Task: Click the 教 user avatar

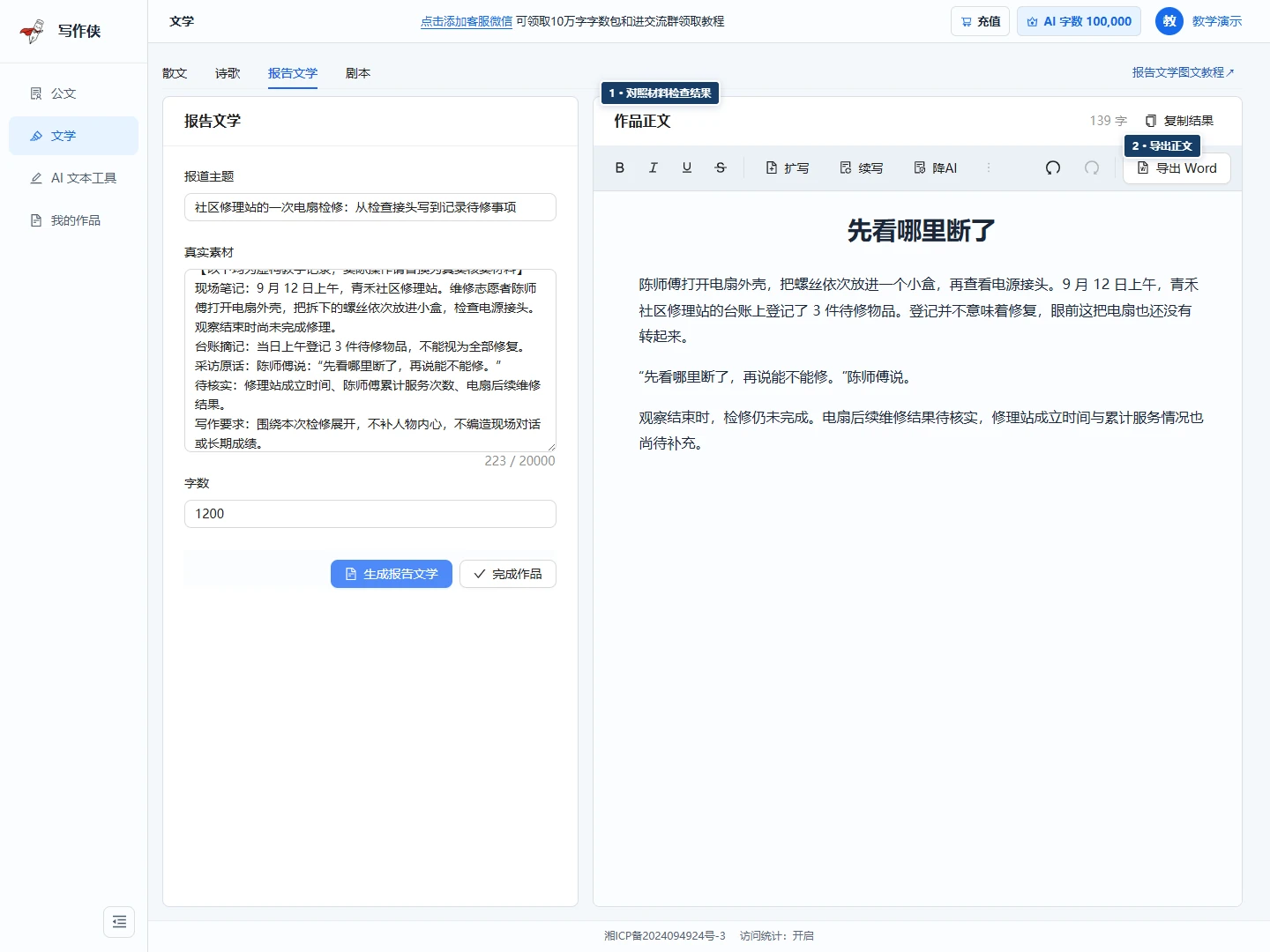Action: (1169, 21)
